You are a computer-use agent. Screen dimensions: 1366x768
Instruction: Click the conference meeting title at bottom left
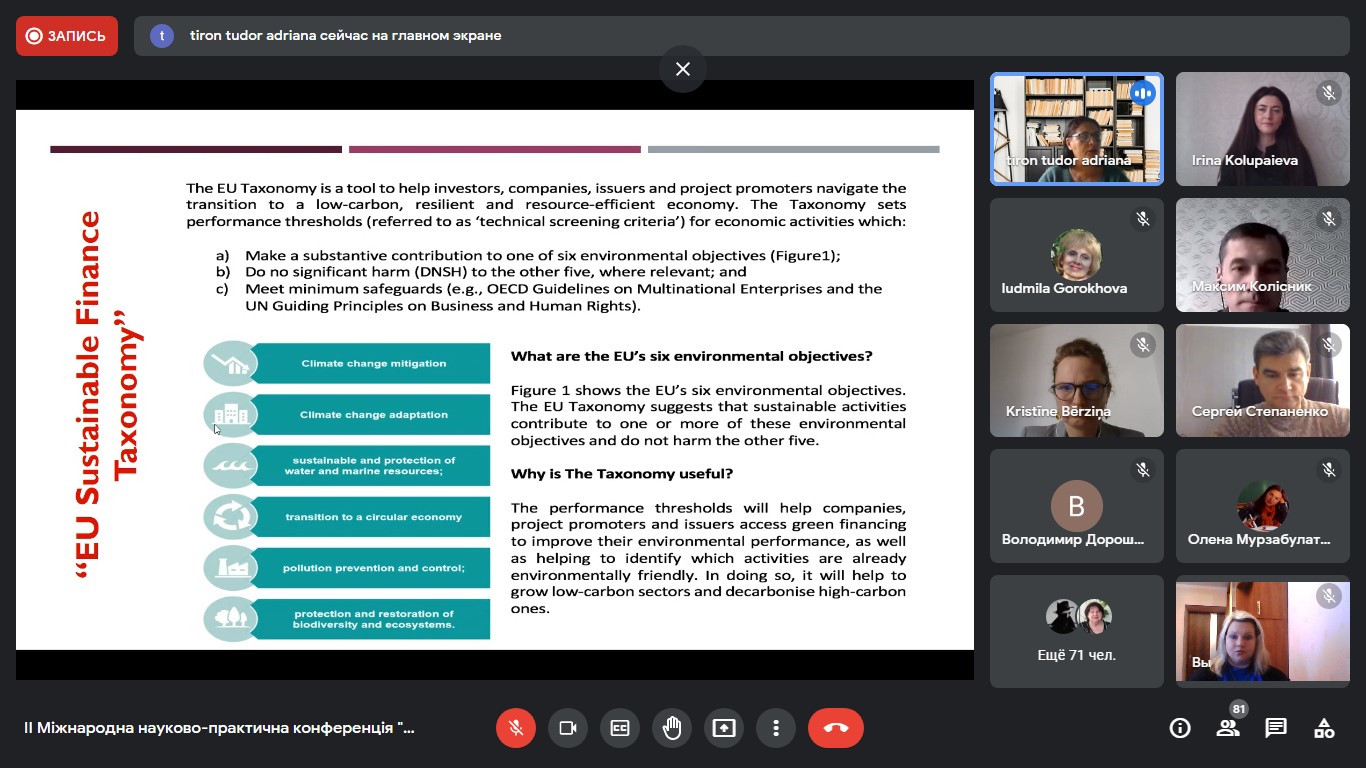[x=219, y=728]
